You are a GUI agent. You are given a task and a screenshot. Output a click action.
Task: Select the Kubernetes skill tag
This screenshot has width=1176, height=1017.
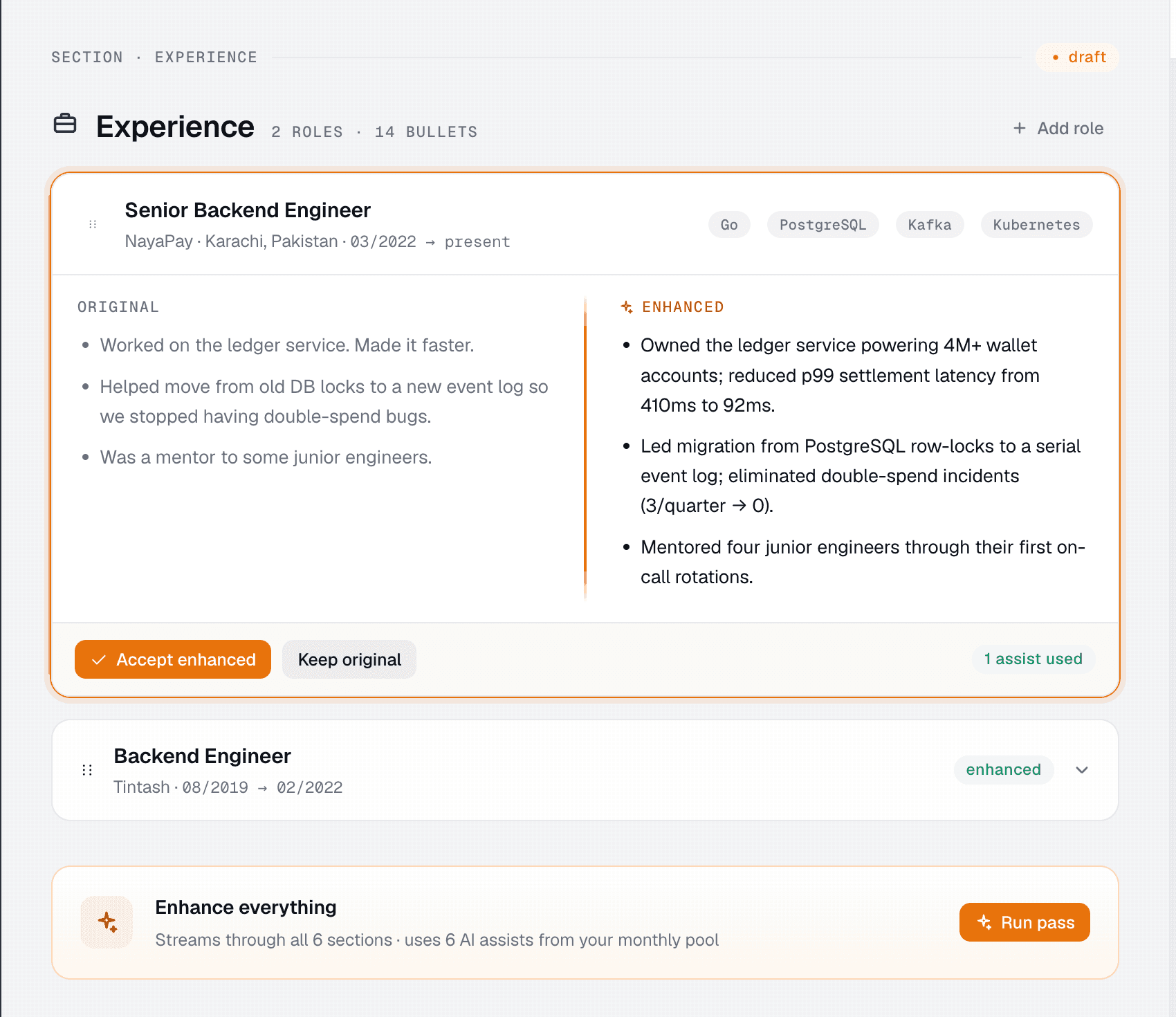[x=1036, y=224]
